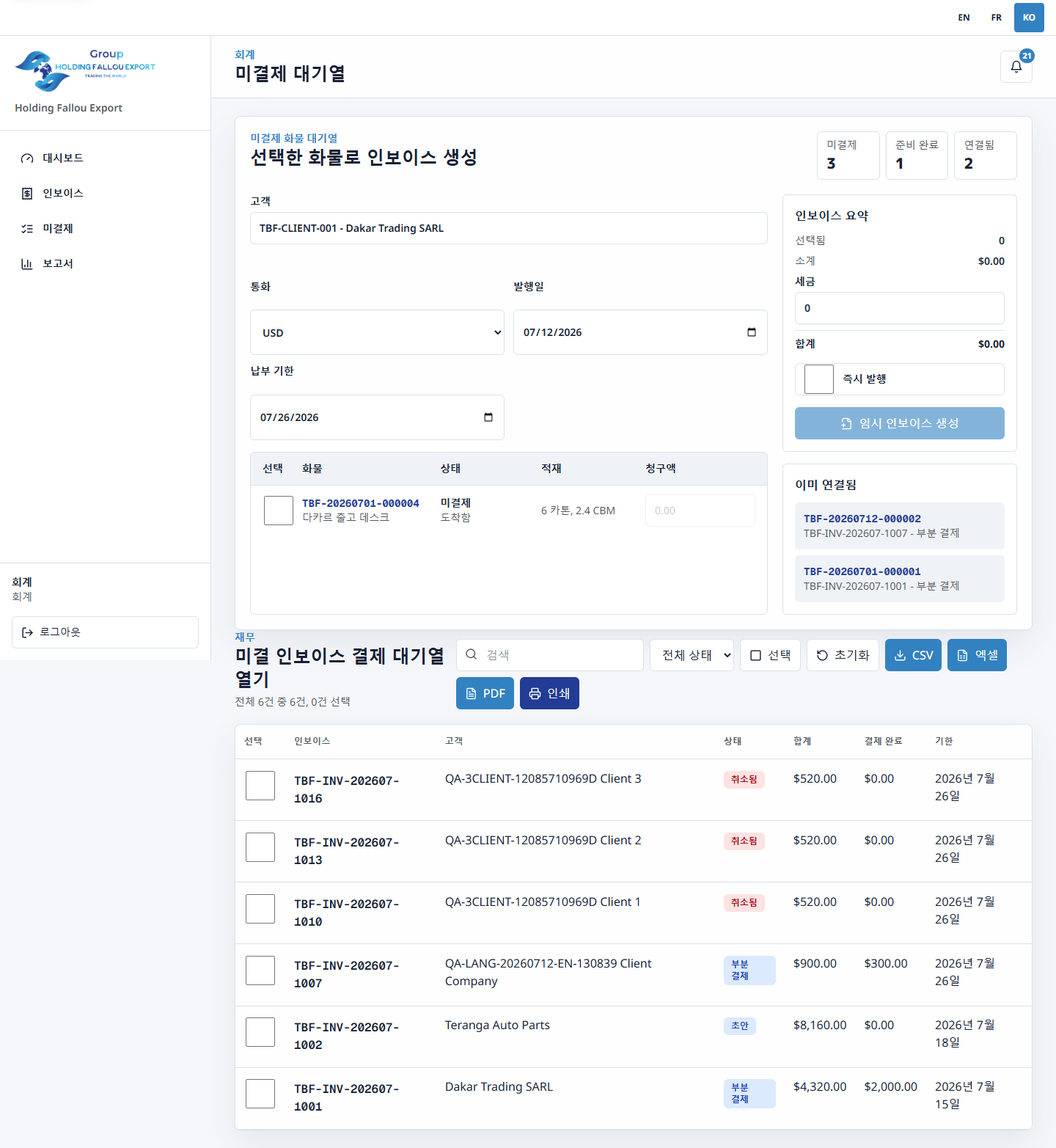Reset filters with the 초기화 button

(x=843, y=655)
